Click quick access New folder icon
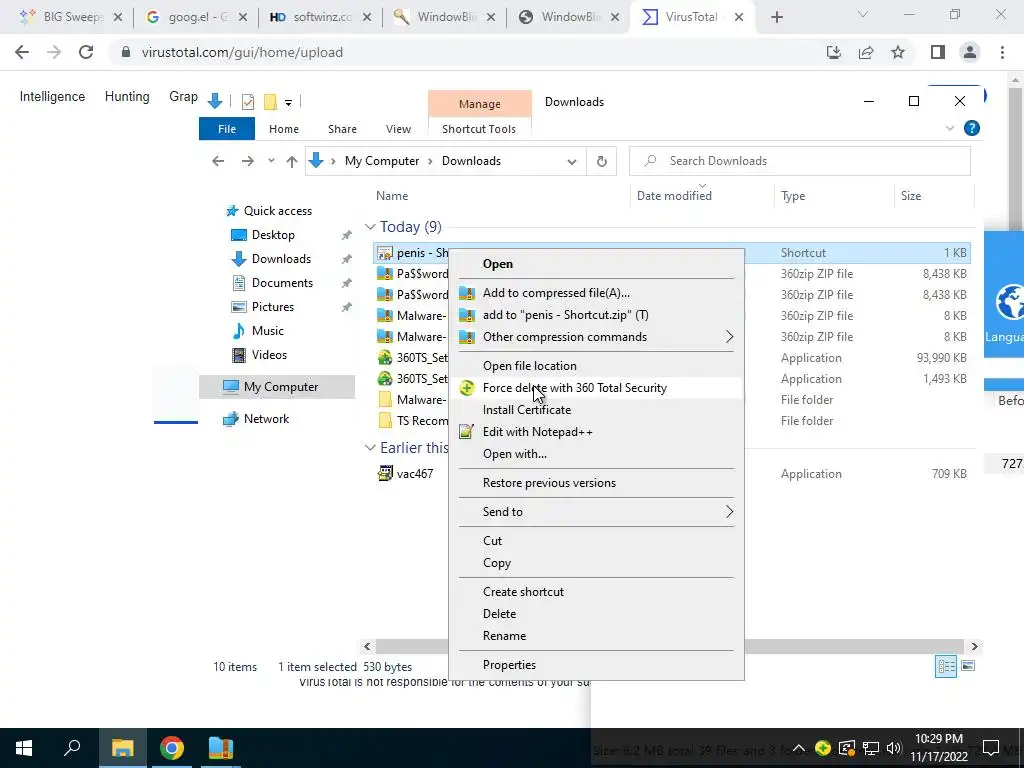Image resolution: width=1024 pixels, height=768 pixels. coord(270,102)
